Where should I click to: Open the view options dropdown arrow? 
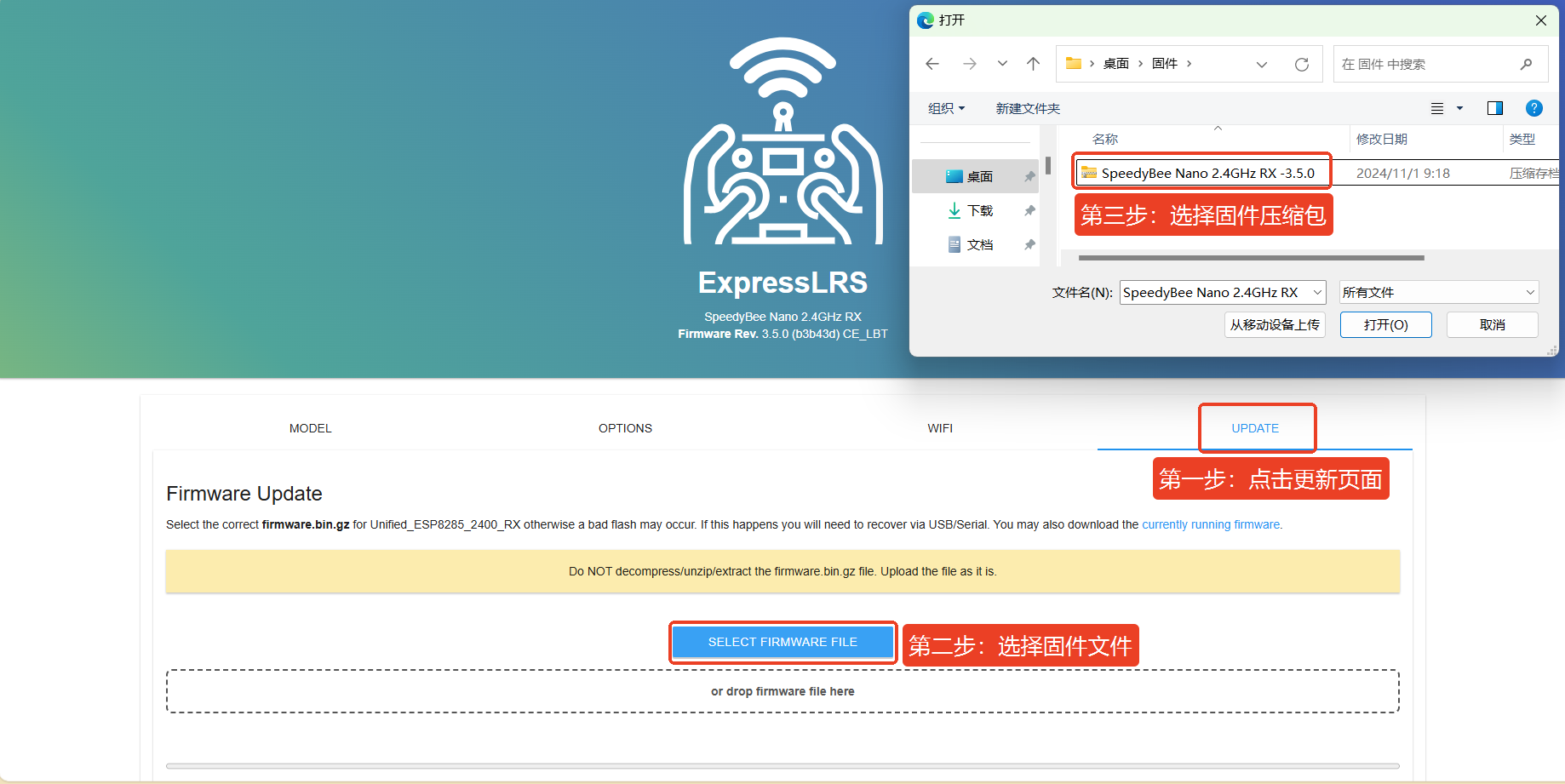[x=1459, y=108]
